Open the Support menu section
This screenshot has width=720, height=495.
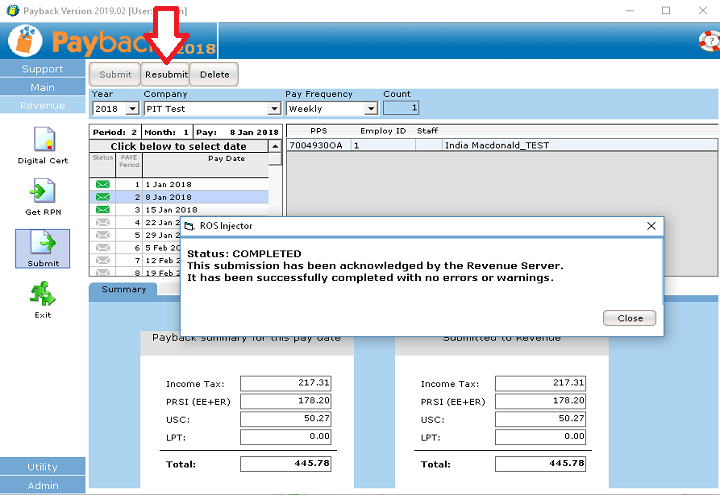[x=42, y=69]
